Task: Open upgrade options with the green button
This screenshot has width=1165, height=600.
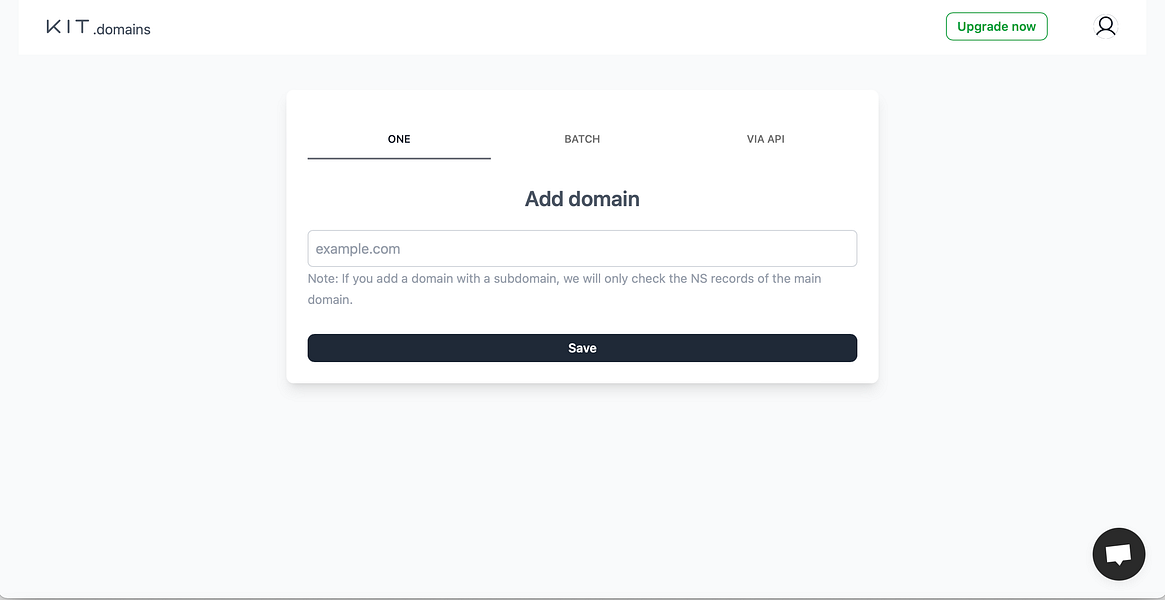Action: 996,26
